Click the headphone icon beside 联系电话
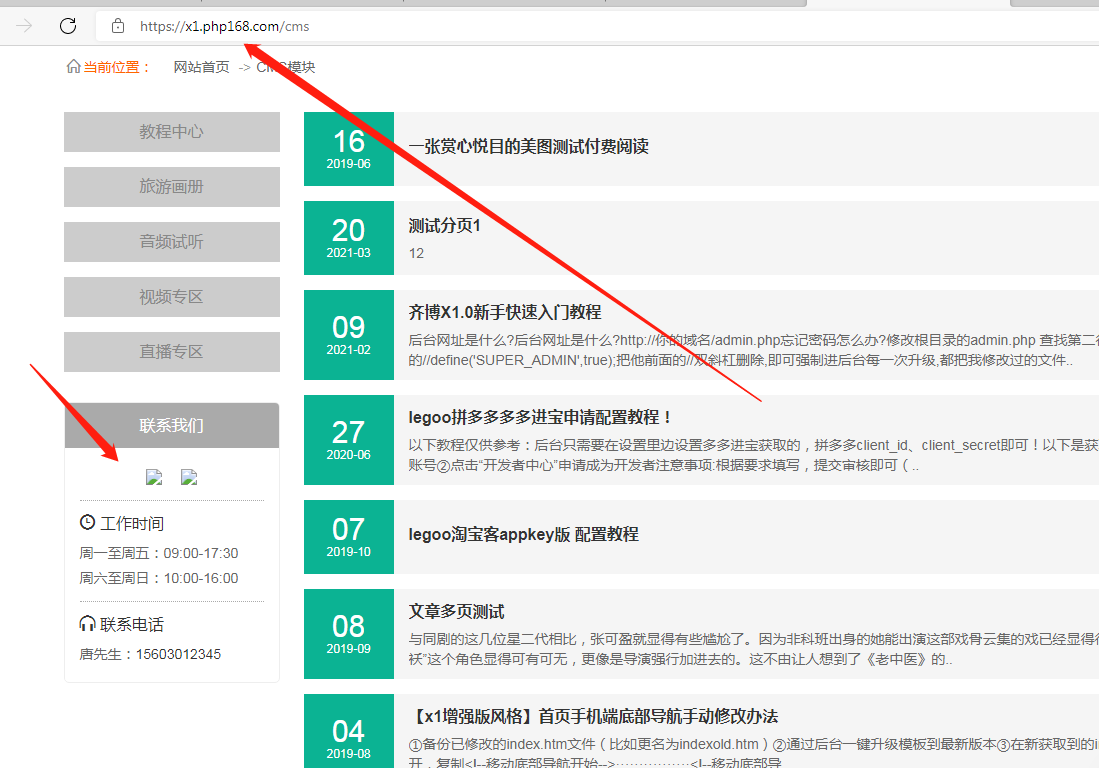The width and height of the screenshot is (1099, 768). tap(88, 623)
